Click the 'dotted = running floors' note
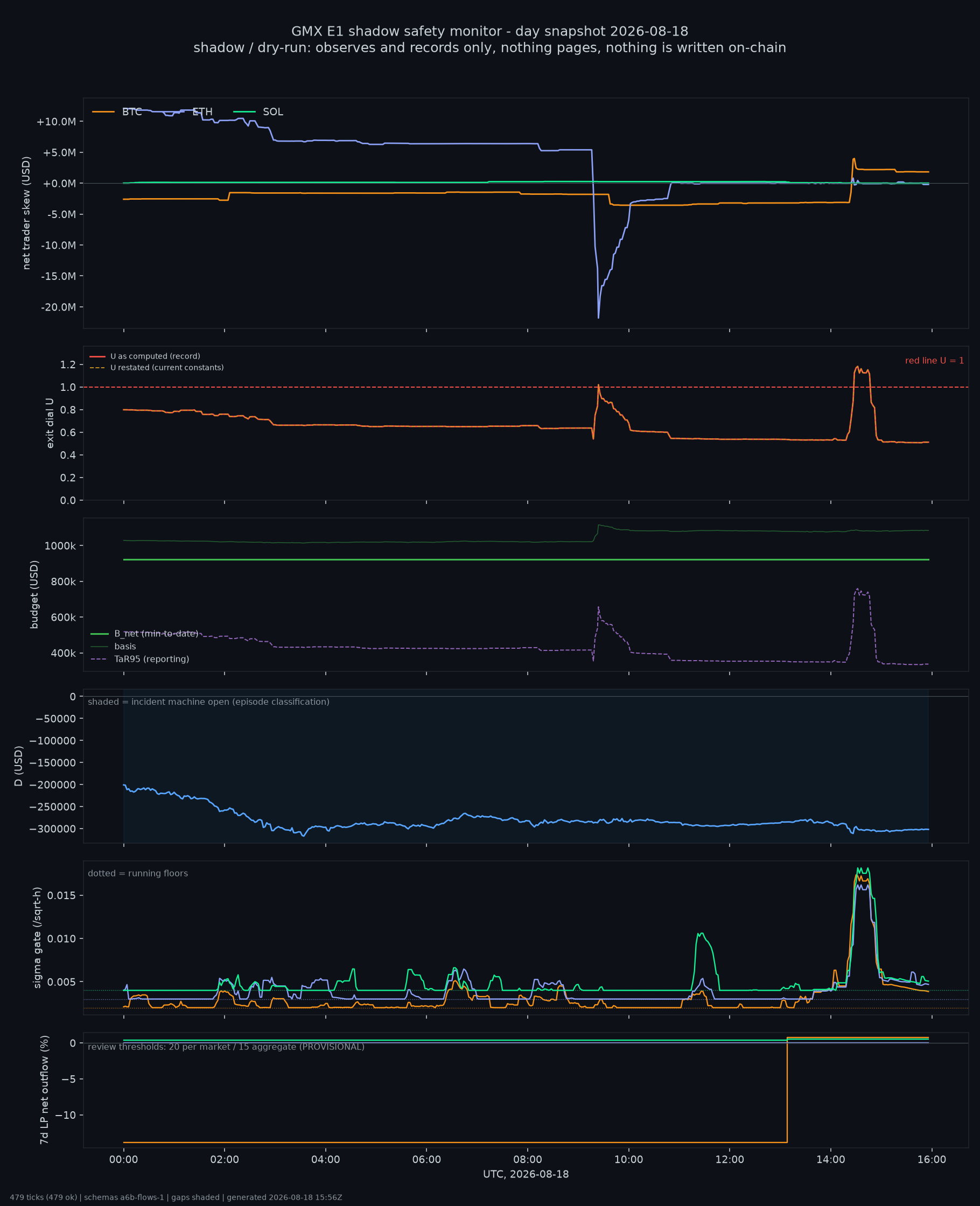 click(138, 874)
